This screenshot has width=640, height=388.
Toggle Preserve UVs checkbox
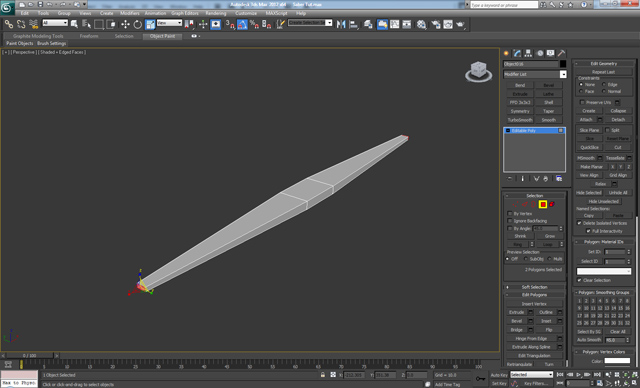coord(582,102)
